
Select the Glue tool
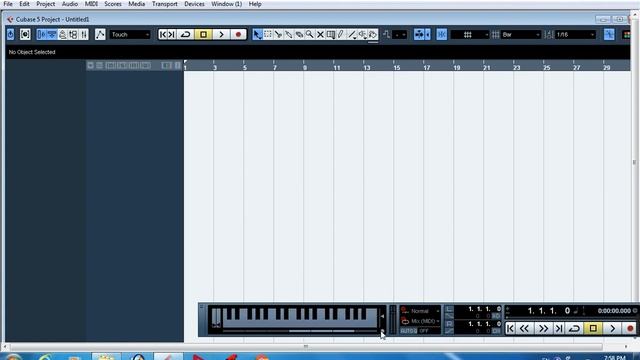click(289, 35)
